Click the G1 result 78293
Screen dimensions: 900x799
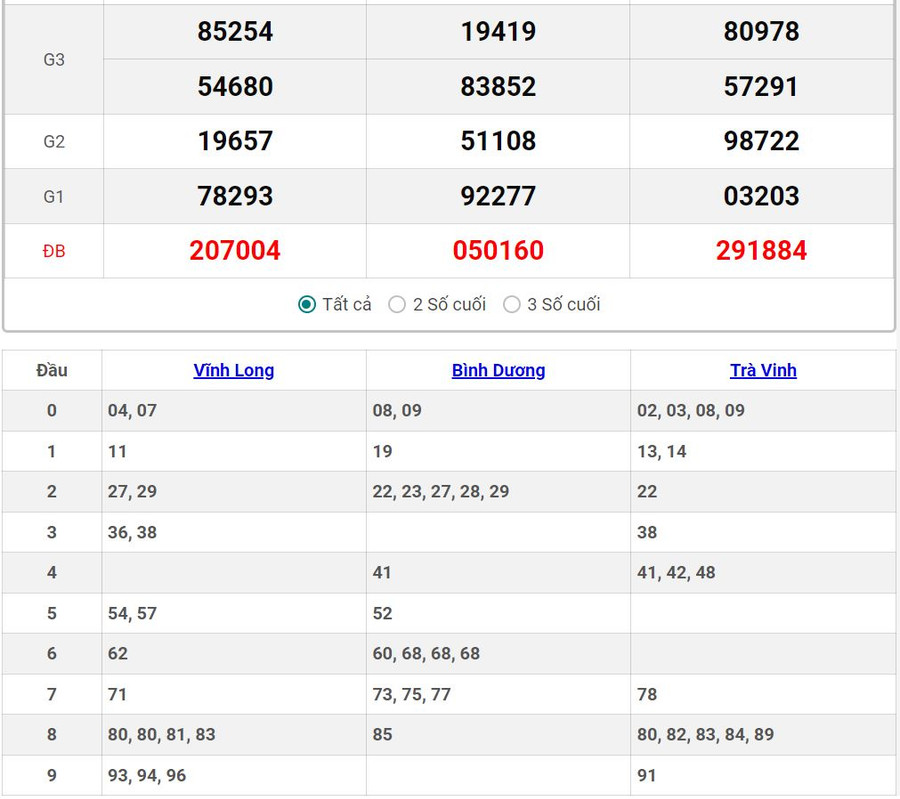(235, 196)
